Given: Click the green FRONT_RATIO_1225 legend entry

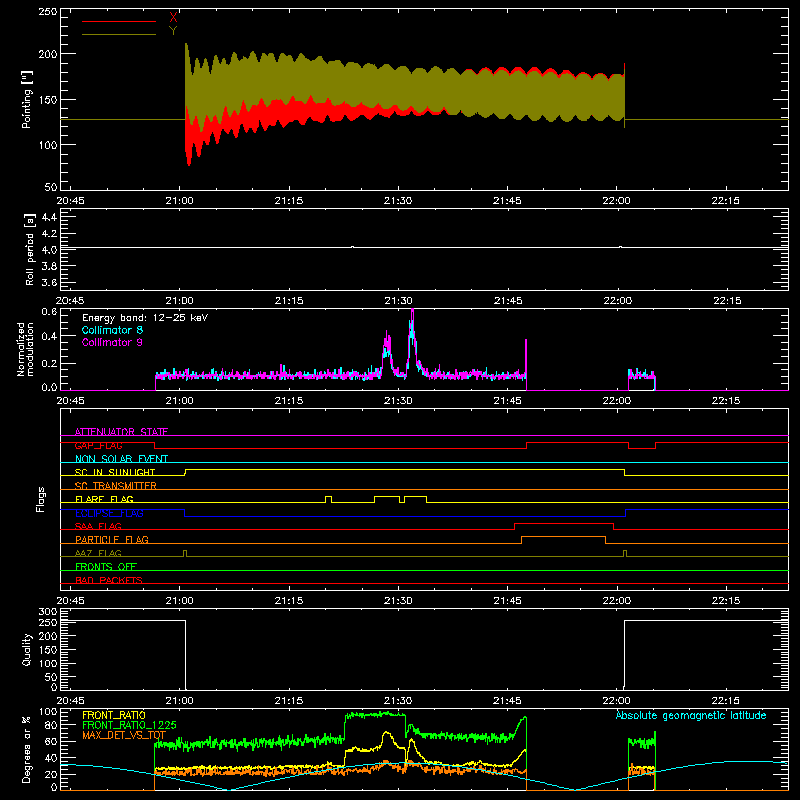Looking at the screenshot, I should [x=129, y=725].
